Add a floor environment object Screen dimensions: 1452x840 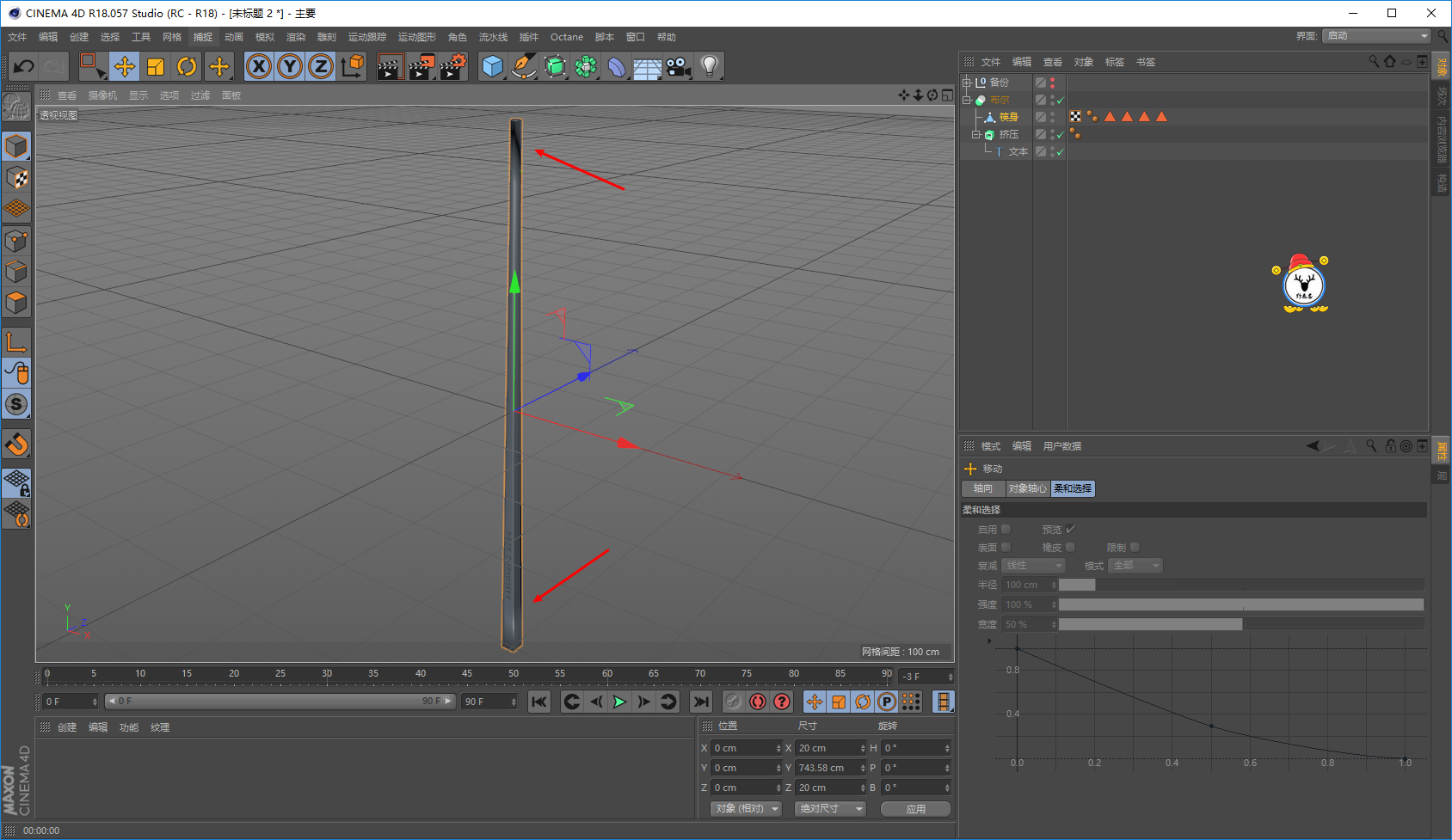[647, 66]
